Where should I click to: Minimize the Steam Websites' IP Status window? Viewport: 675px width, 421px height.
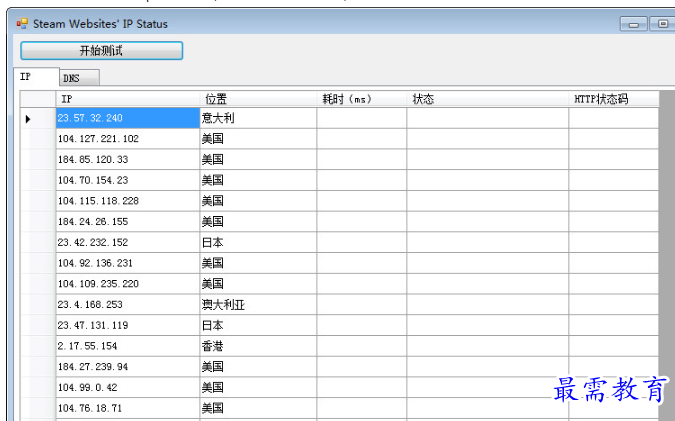point(633,24)
